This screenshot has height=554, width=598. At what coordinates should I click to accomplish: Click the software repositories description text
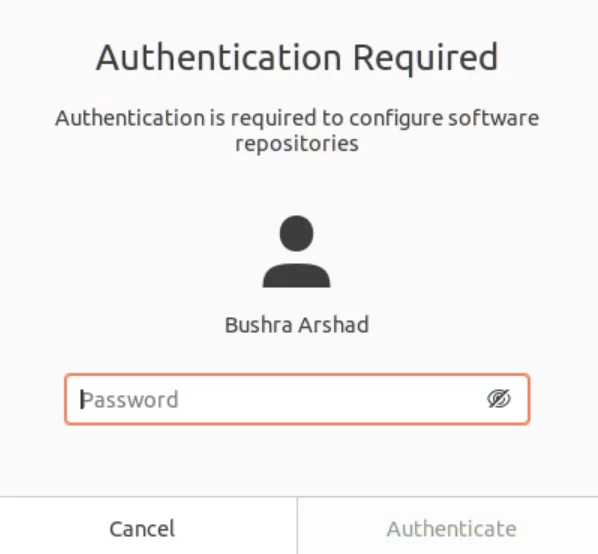tap(297, 130)
